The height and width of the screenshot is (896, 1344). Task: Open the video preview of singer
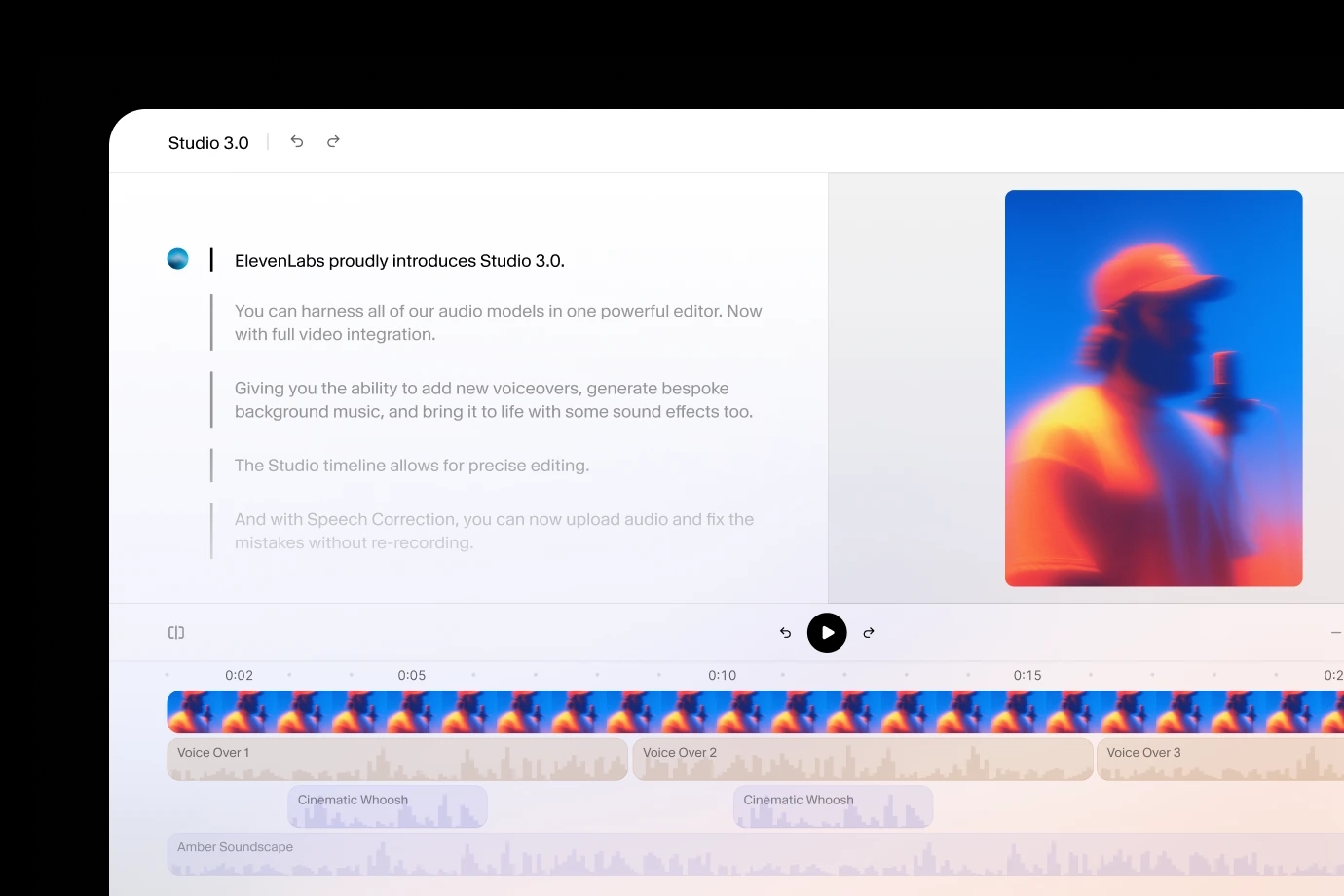1153,388
